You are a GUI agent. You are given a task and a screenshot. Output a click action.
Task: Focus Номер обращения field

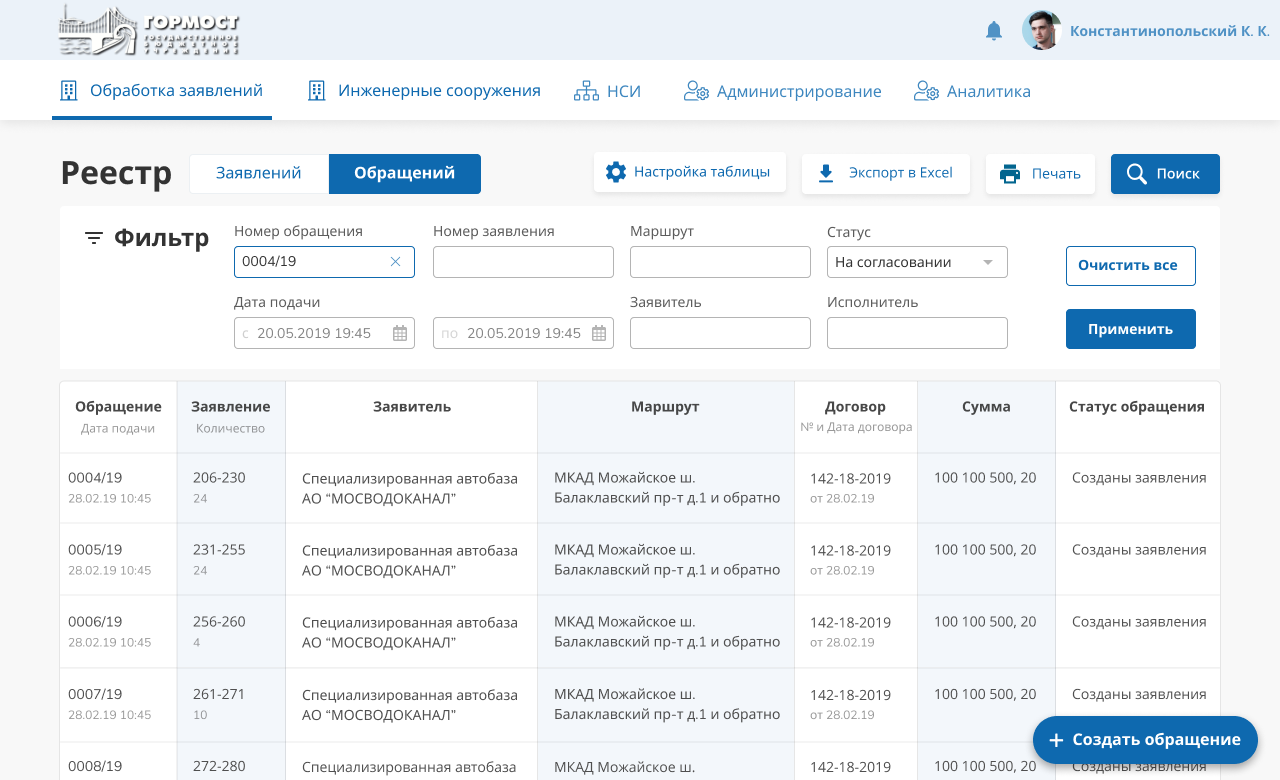click(324, 262)
